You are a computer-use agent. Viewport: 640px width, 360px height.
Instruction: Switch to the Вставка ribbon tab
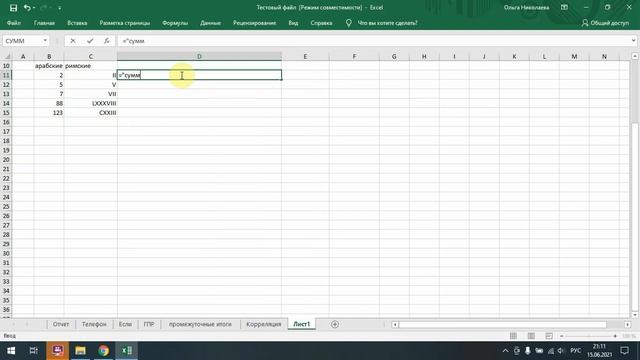(x=77, y=23)
